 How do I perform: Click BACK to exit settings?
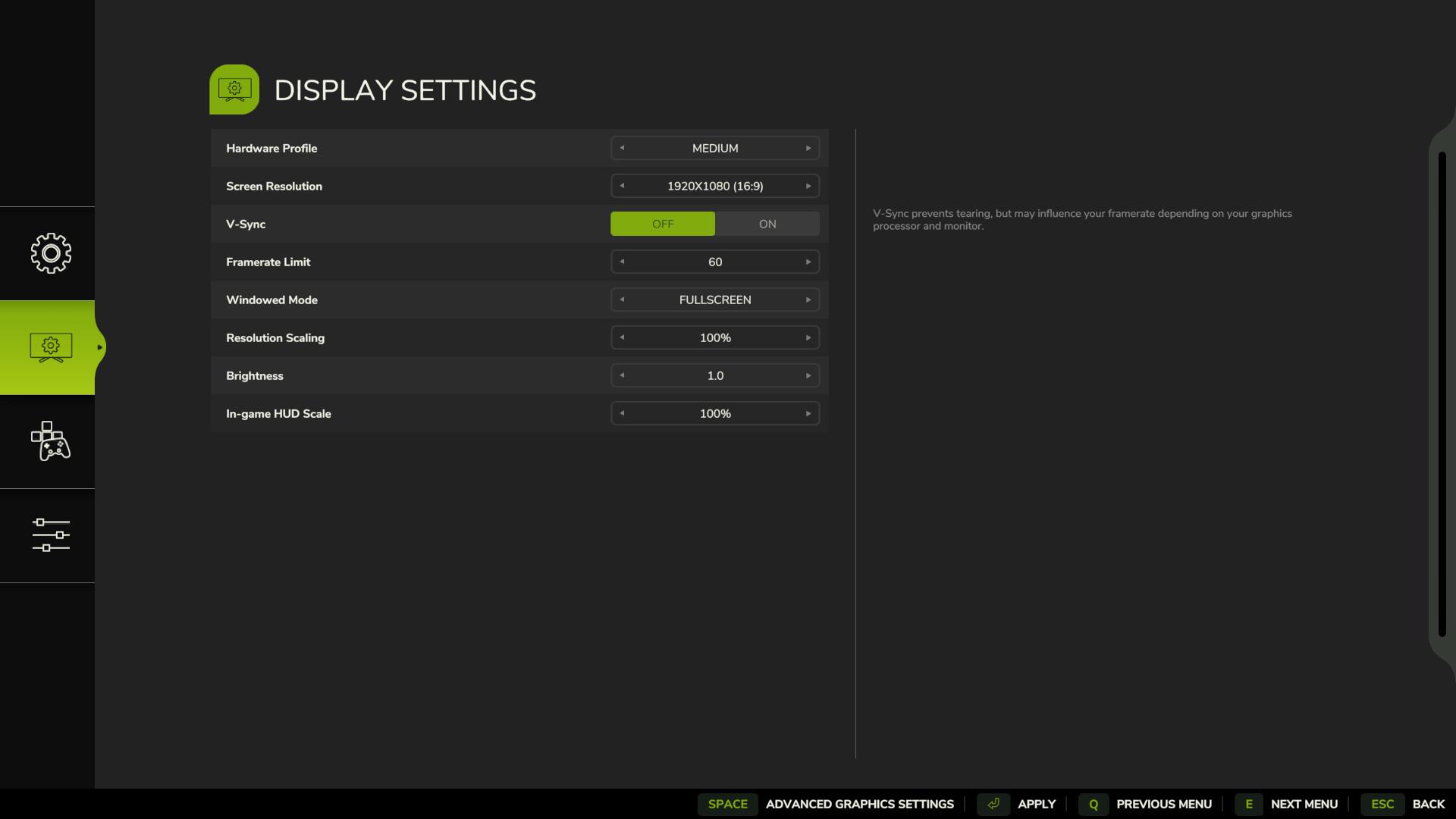point(1429,804)
